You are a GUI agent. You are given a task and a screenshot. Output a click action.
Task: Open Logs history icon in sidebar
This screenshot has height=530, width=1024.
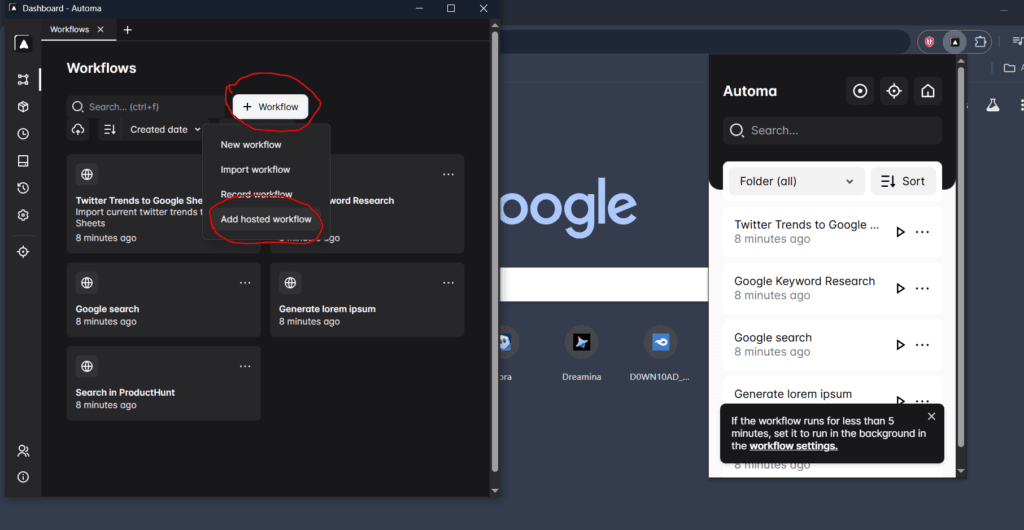point(23,188)
